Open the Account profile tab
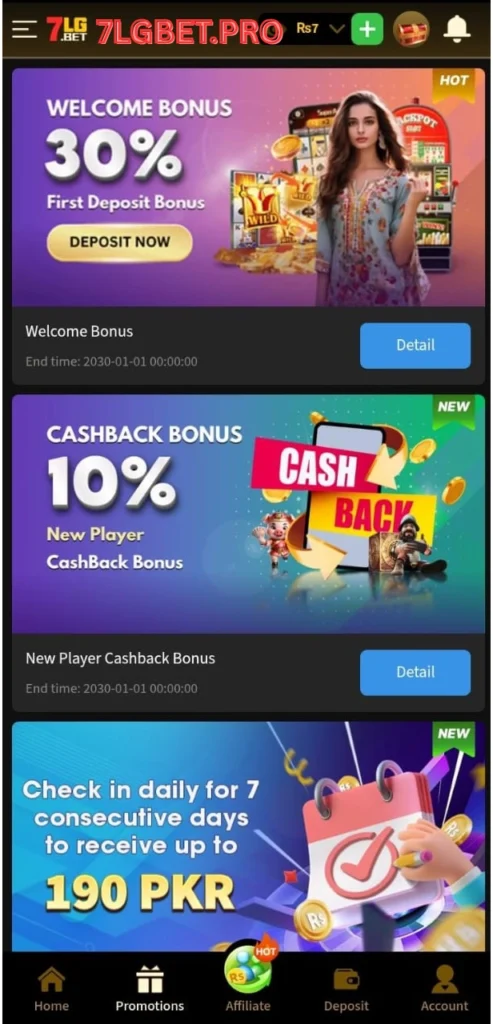 pos(444,989)
